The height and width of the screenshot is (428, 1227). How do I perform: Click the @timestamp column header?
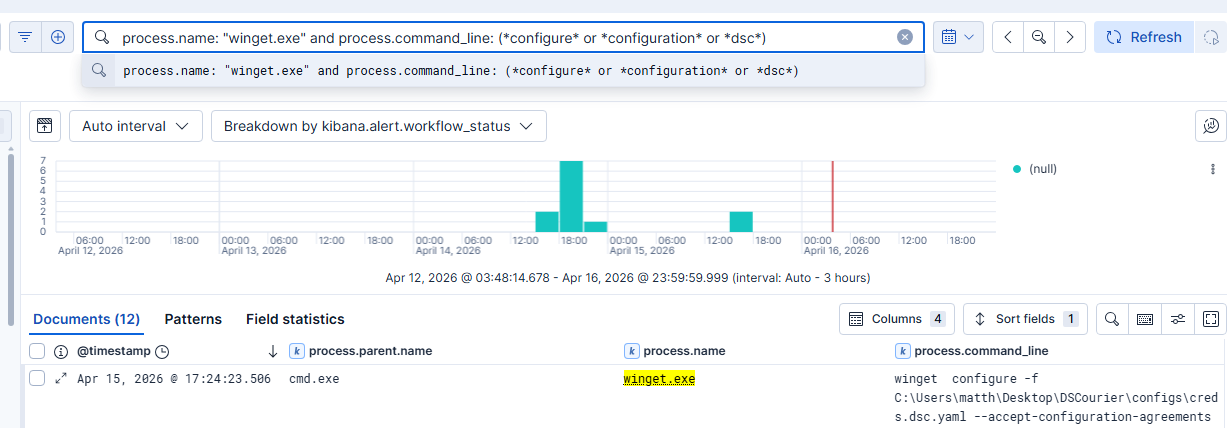tap(113, 351)
